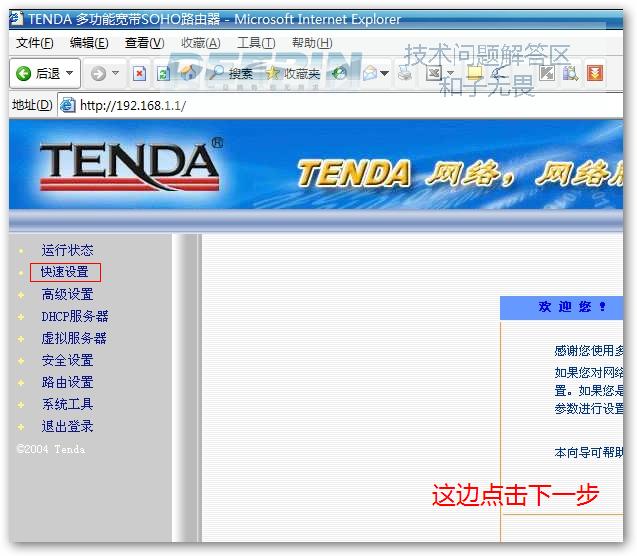
Task: Click the 地址(D) address label
Action: point(32,105)
